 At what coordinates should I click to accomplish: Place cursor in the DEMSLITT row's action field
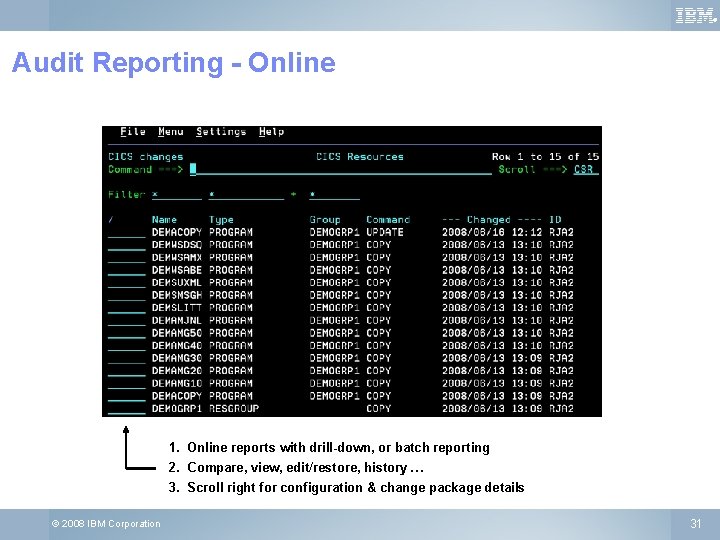[x=127, y=308]
